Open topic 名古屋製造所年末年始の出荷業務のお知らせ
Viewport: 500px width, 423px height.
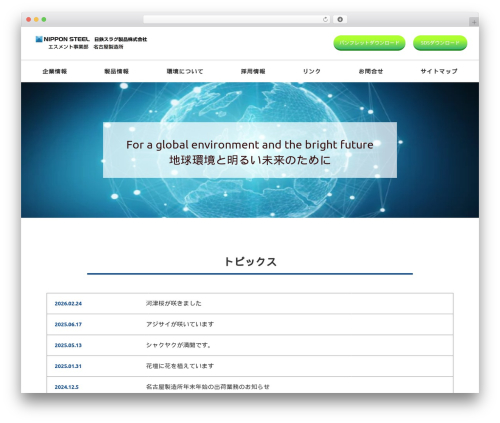click(208, 387)
